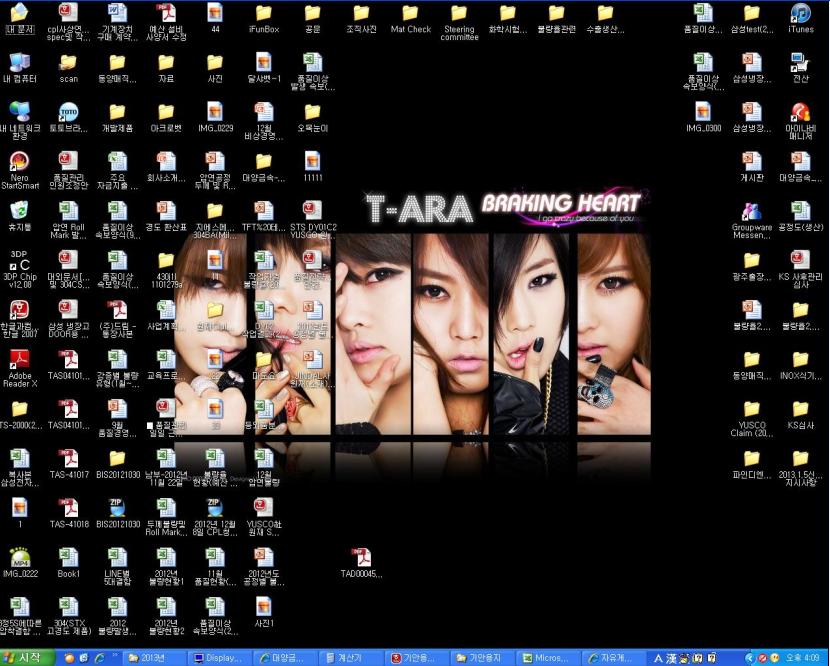Show hidden system tray icons

749,658
